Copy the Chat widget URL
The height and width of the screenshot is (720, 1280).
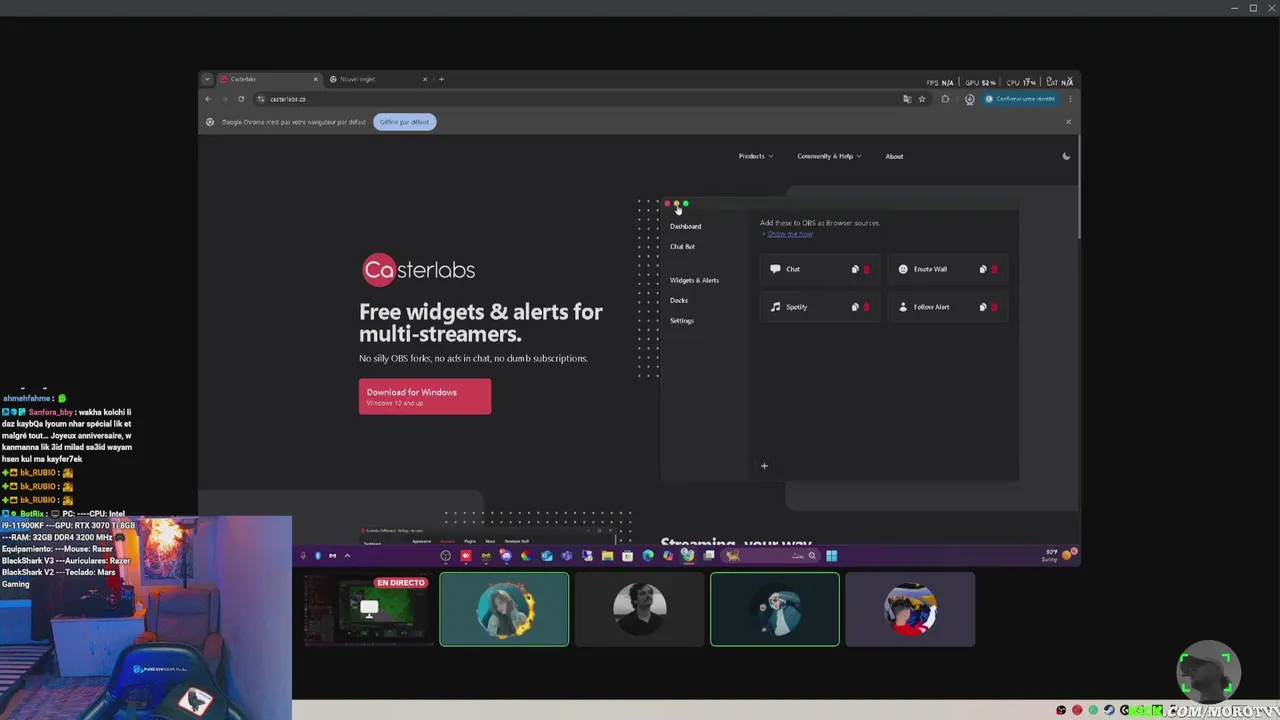point(855,269)
